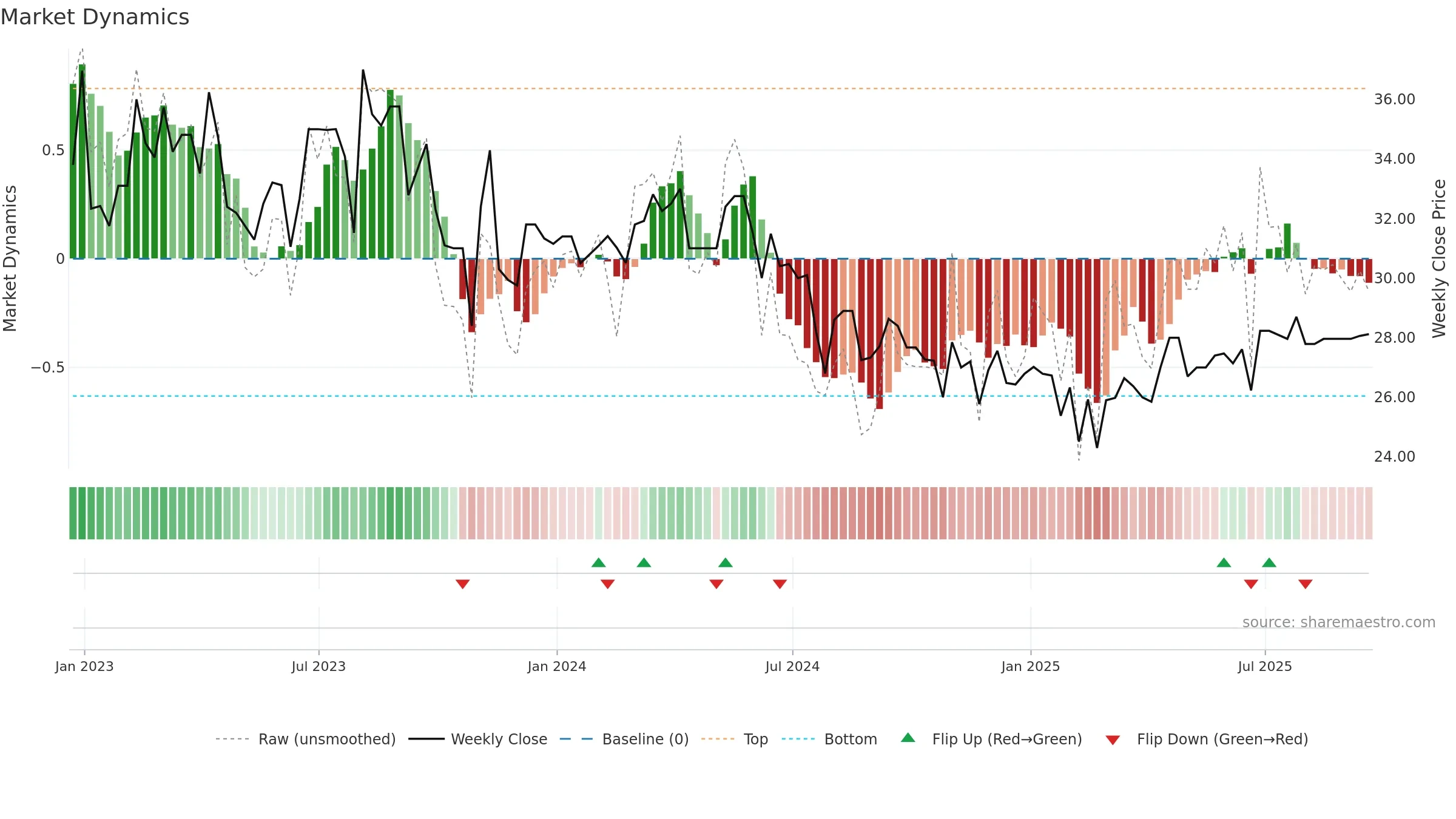Viewport: 1456px width, 819px height.
Task: Click the Weekly Close Price axis title
Action: click(x=1439, y=258)
